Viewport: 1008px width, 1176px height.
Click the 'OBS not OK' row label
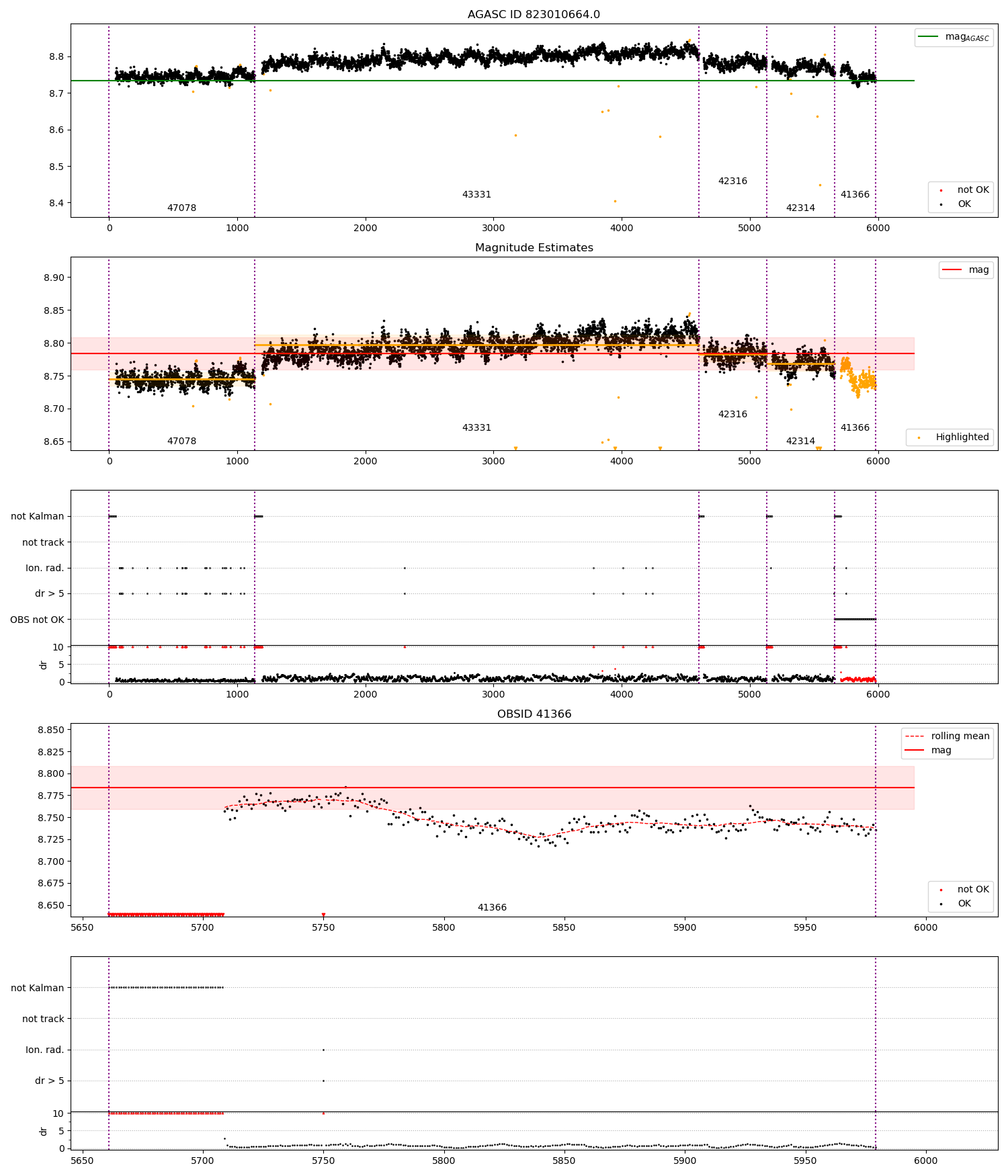tap(37, 620)
